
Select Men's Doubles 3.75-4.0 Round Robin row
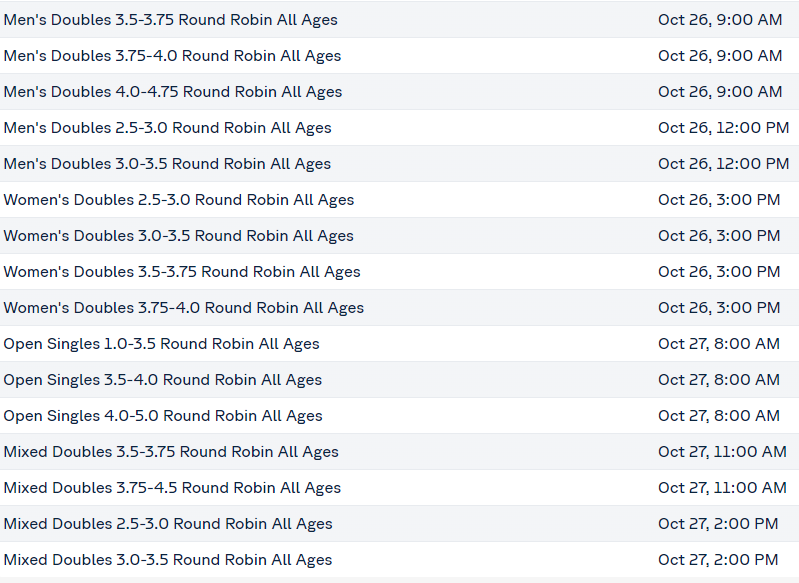172,56
